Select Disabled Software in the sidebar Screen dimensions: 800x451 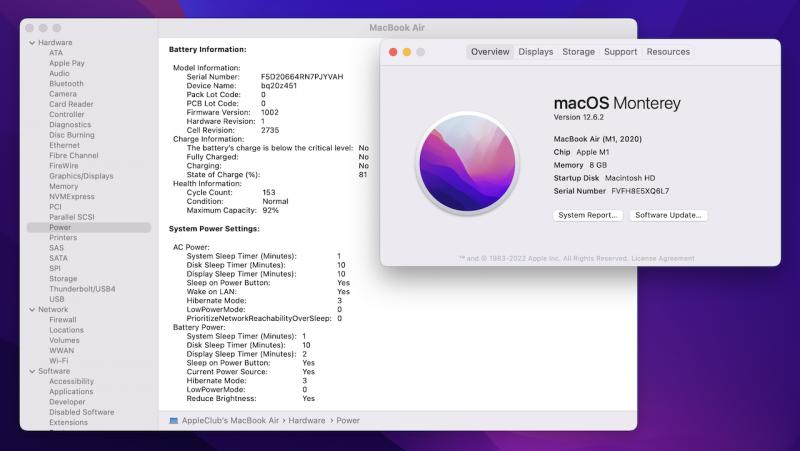point(82,412)
